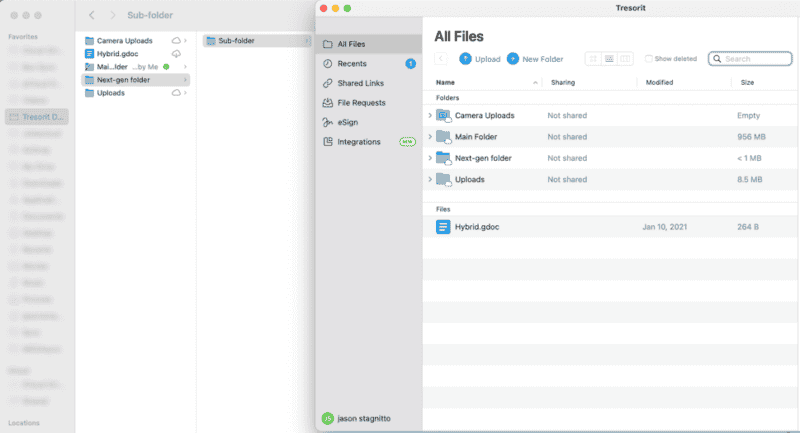This screenshot has height=433, width=800.
Task: Open Integrations in Tresorit sidebar
Action: pyautogui.click(x=368, y=142)
